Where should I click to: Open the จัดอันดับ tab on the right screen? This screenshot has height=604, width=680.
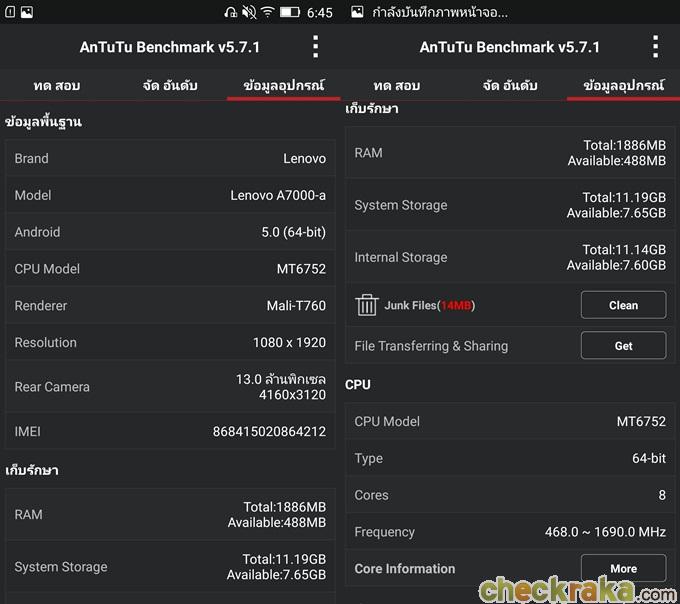point(510,86)
